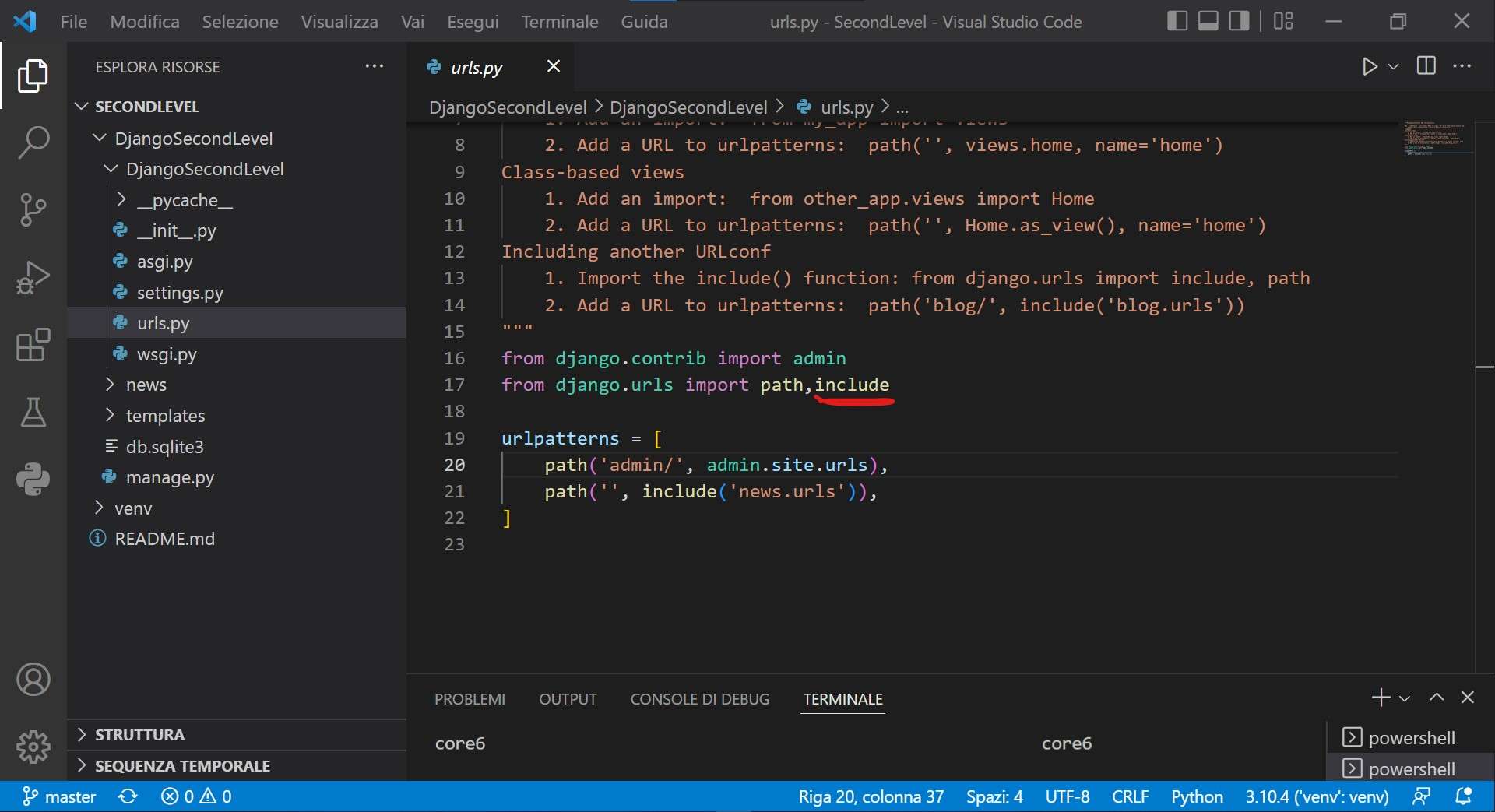Screen dimensions: 1495x812
Task: Open the Selezione menu
Action: [240, 21]
